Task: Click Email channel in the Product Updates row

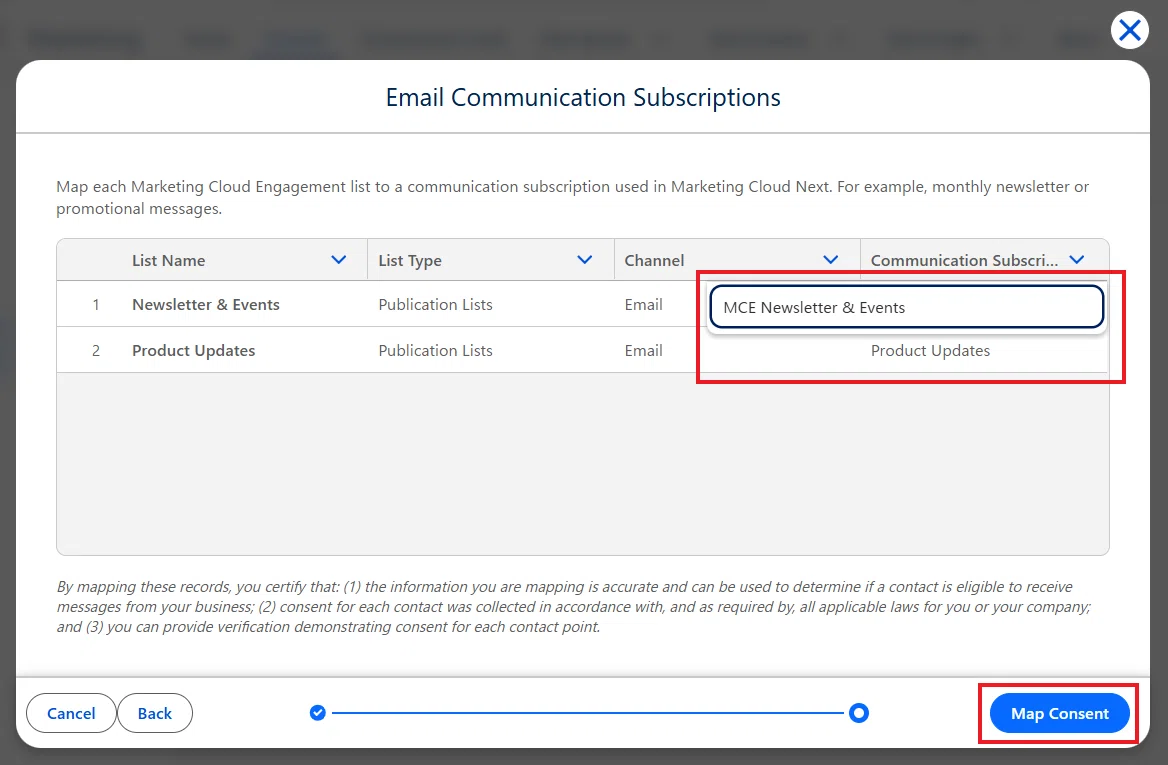Action: coord(644,351)
